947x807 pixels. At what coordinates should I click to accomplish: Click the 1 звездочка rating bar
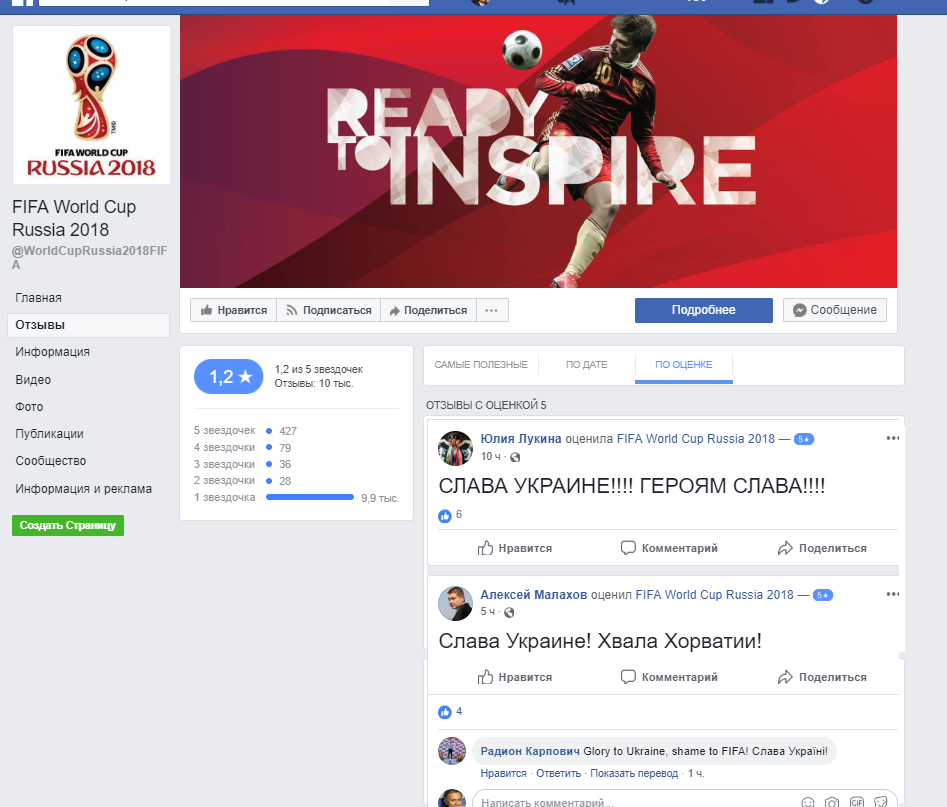click(x=310, y=497)
